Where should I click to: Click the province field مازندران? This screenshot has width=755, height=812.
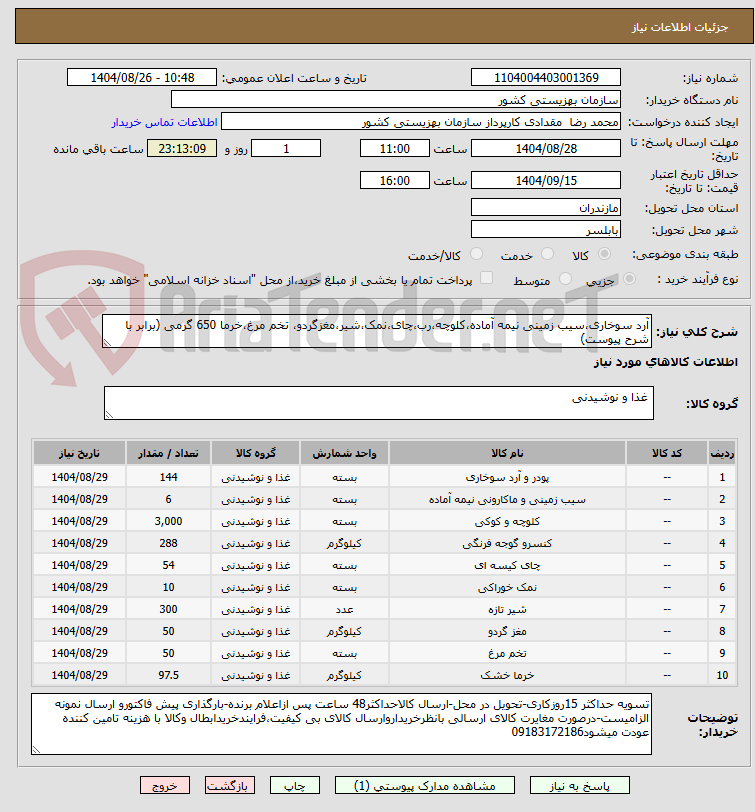546,208
